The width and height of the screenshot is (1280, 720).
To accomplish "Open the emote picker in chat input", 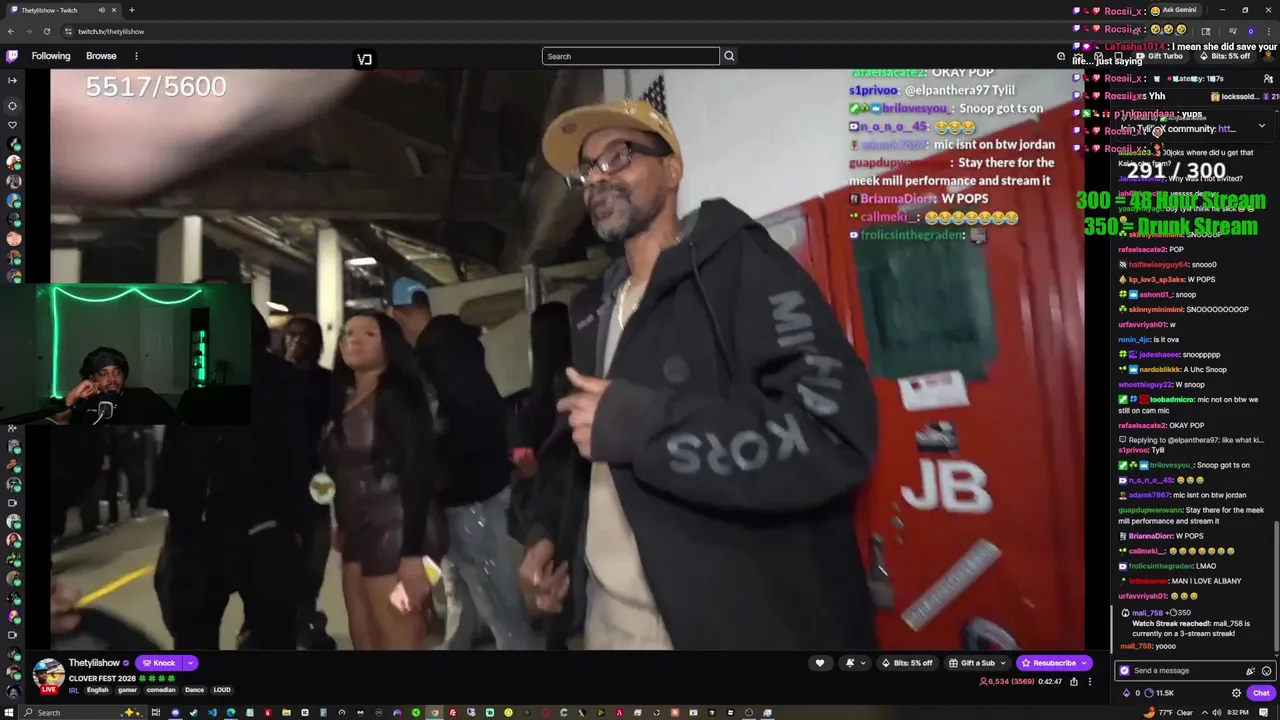I will tap(1266, 671).
